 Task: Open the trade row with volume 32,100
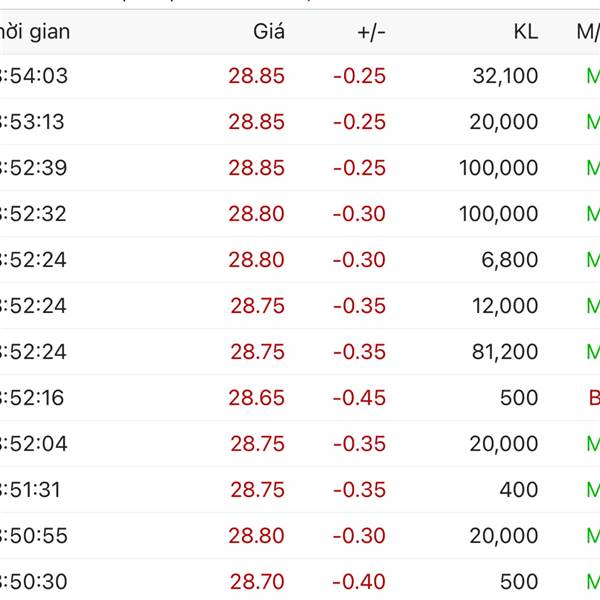[x=300, y=76]
